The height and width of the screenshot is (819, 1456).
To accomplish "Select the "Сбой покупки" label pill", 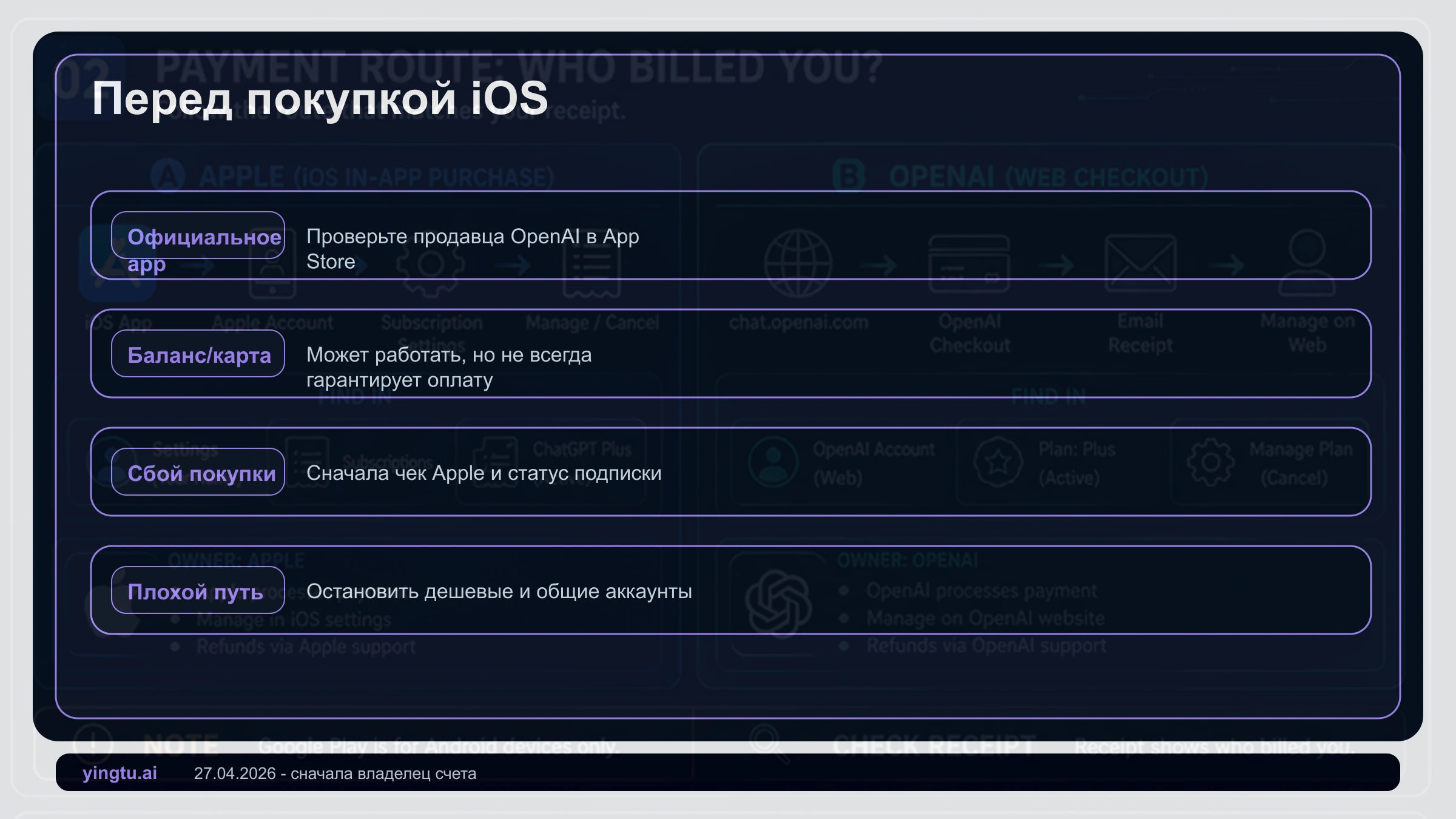I will pos(198,472).
